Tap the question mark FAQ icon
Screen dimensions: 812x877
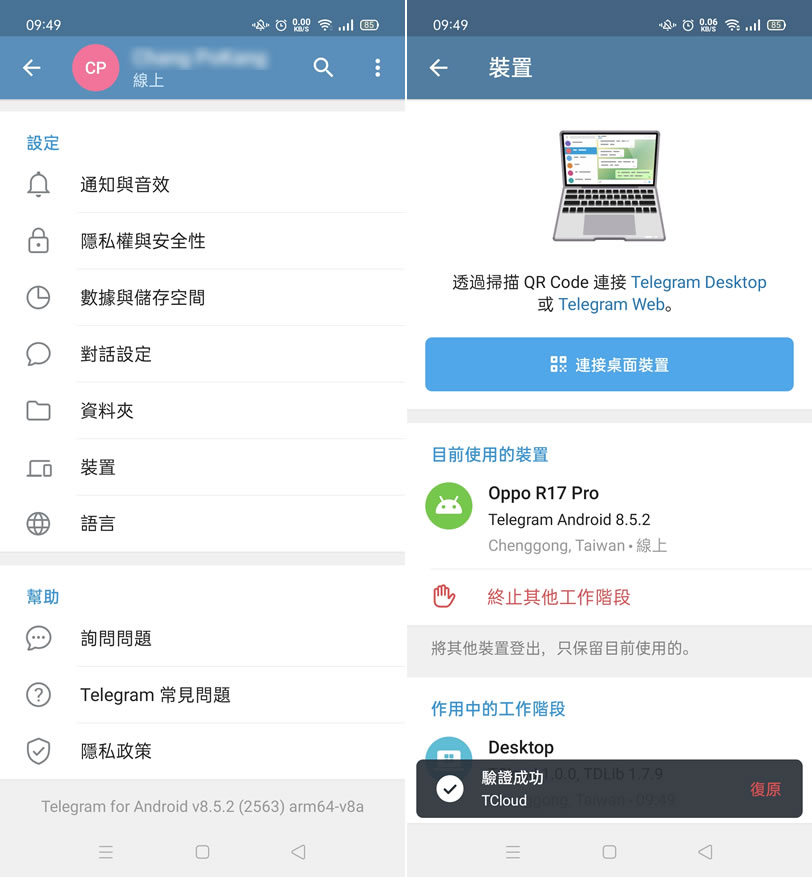coord(39,695)
